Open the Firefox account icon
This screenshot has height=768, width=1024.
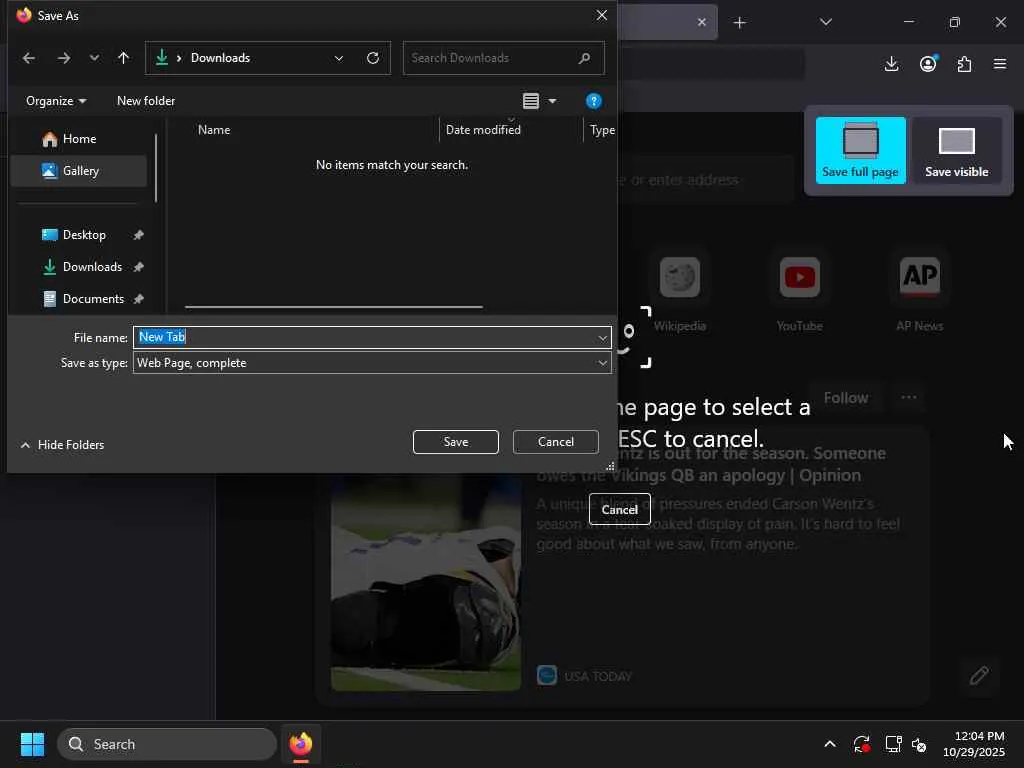(x=928, y=64)
